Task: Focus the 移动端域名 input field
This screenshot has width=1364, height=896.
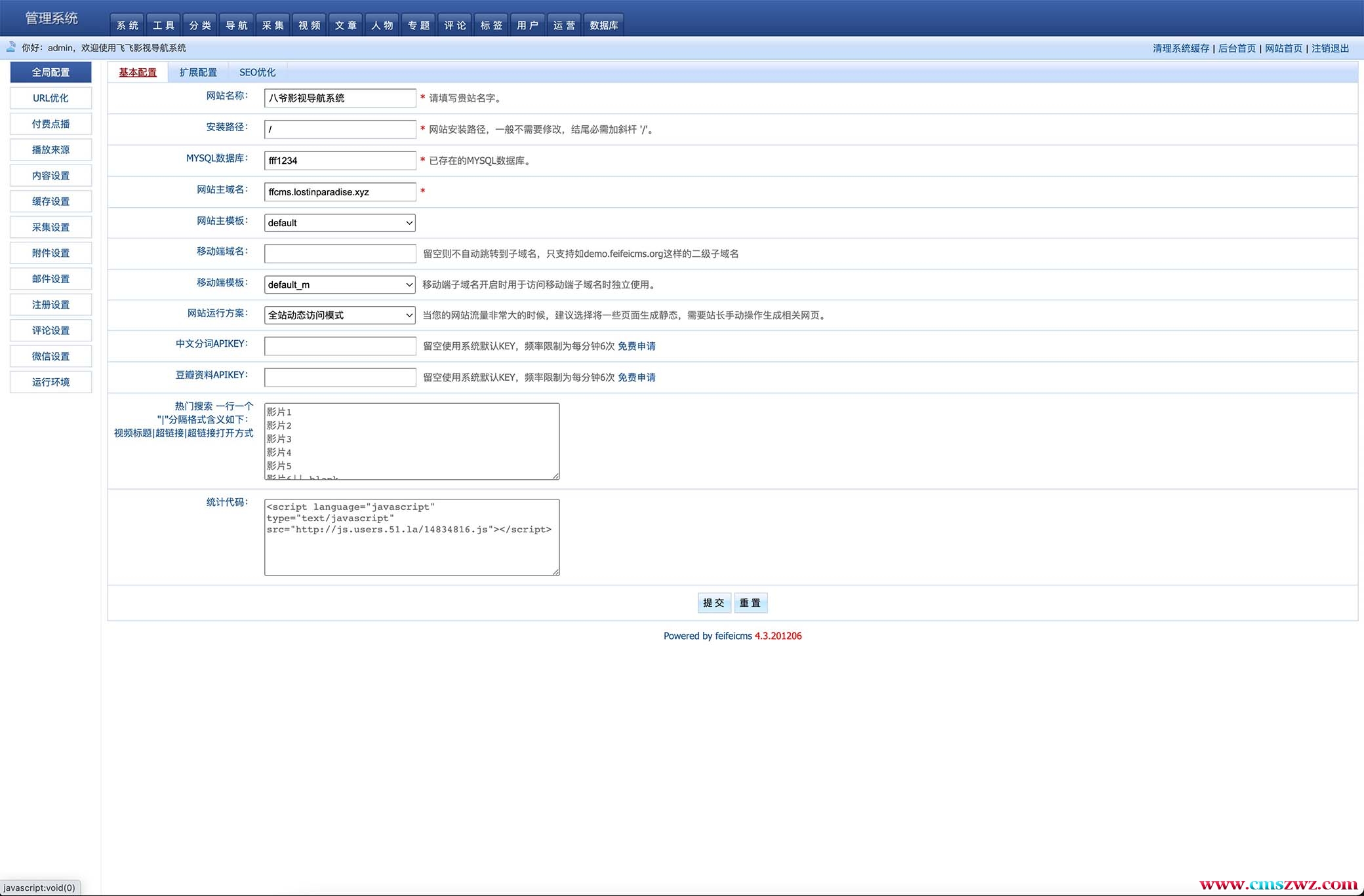Action: point(340,254)
